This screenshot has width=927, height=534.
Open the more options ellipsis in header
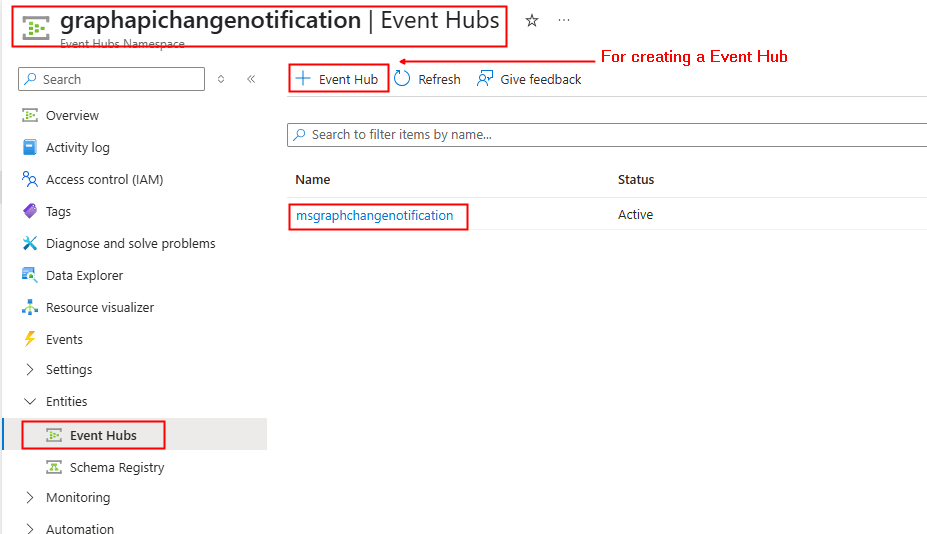[x=564, y=21]
